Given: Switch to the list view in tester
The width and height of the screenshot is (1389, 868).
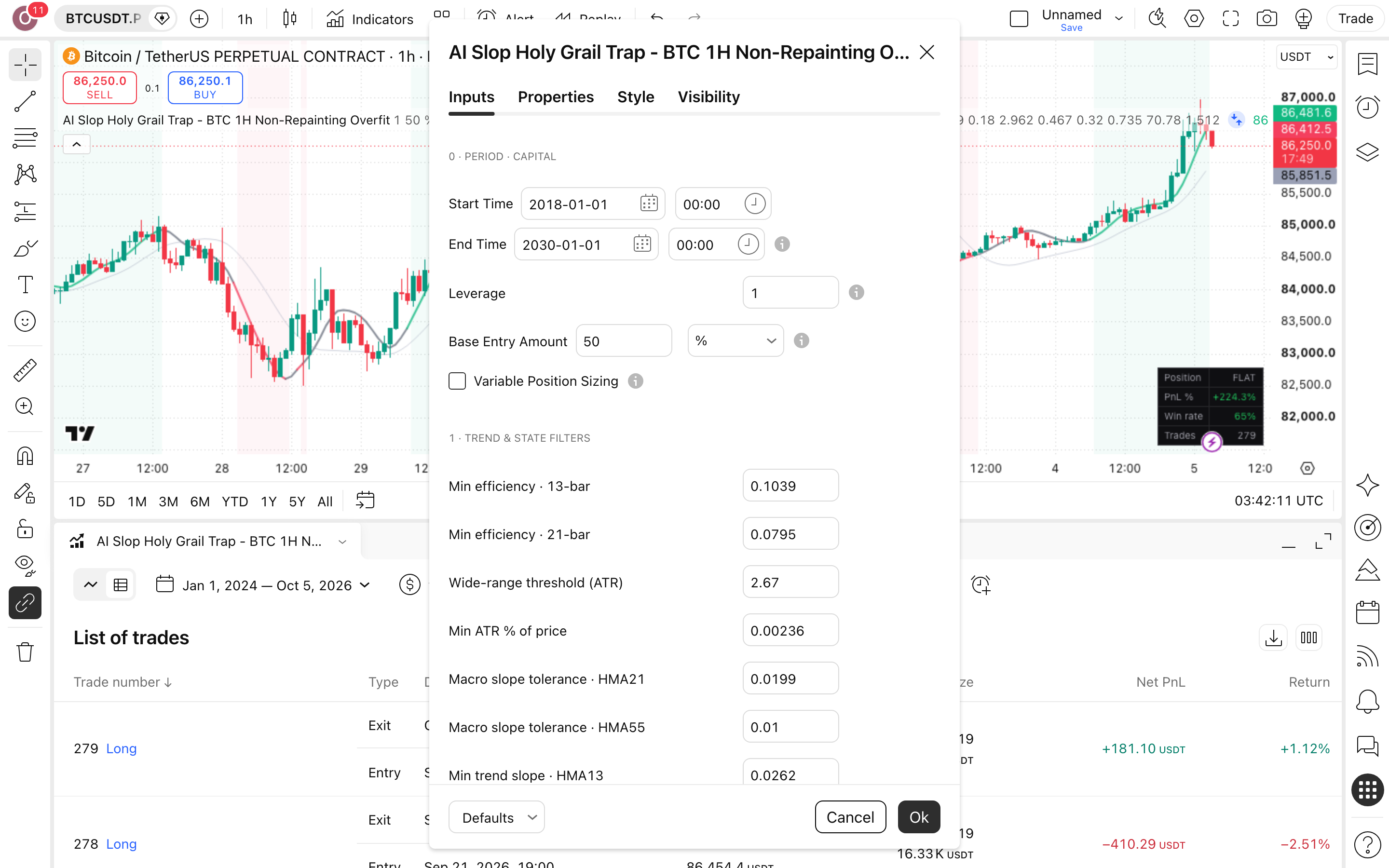Looking at the screenshot, I should (120, 585).
